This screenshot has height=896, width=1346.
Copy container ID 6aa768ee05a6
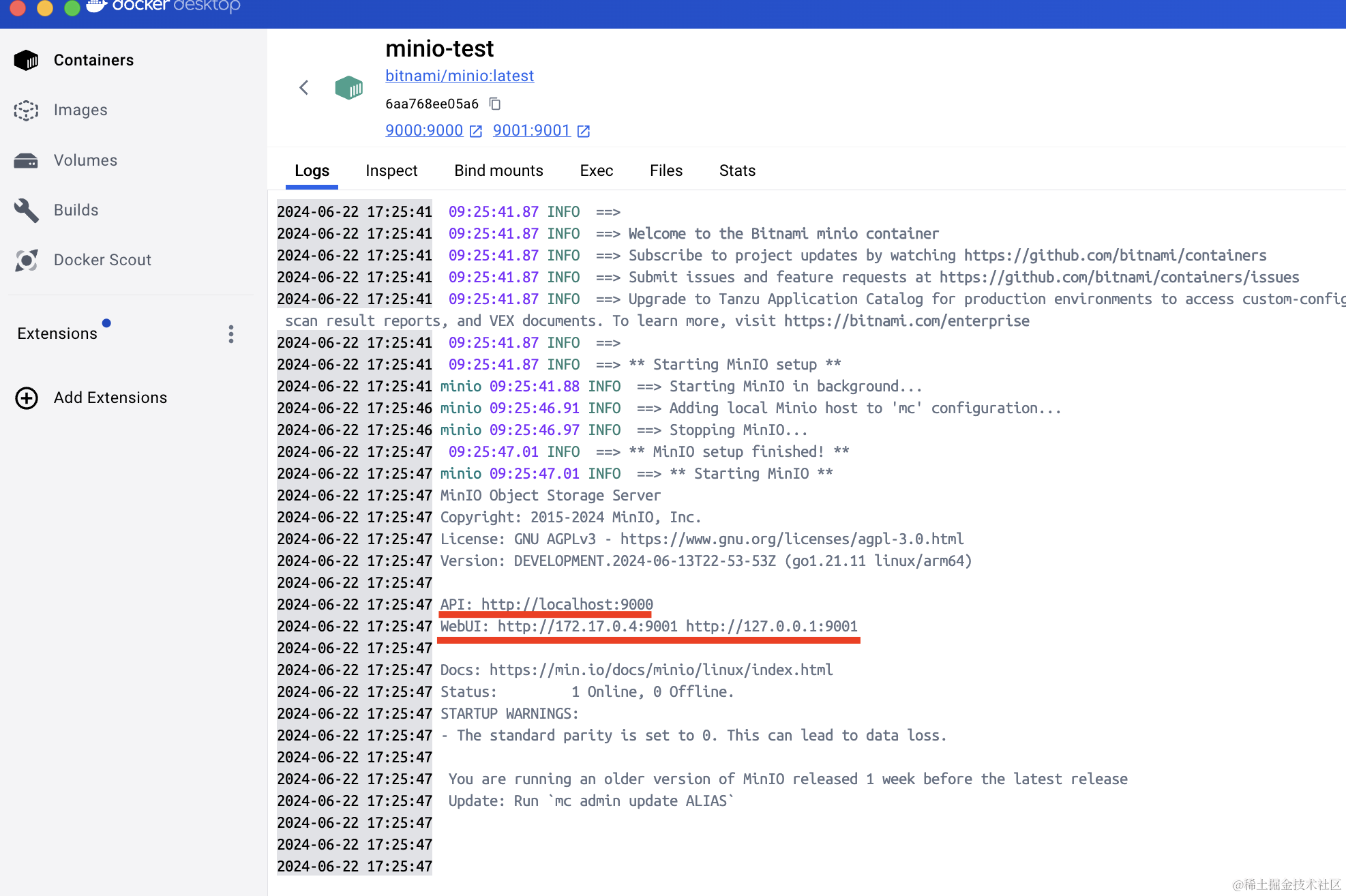496,104
